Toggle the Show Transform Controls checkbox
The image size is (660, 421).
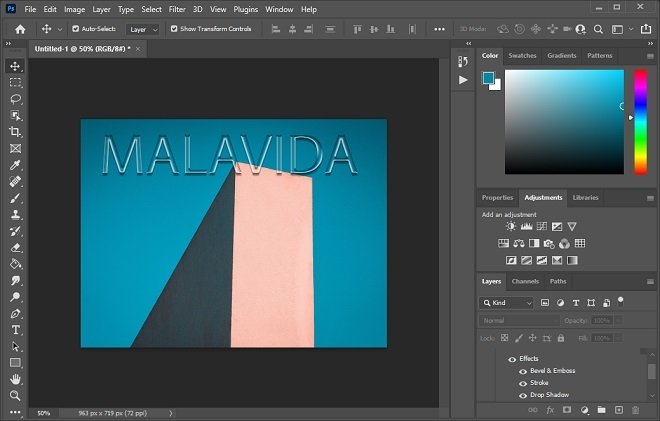(174, 29)
